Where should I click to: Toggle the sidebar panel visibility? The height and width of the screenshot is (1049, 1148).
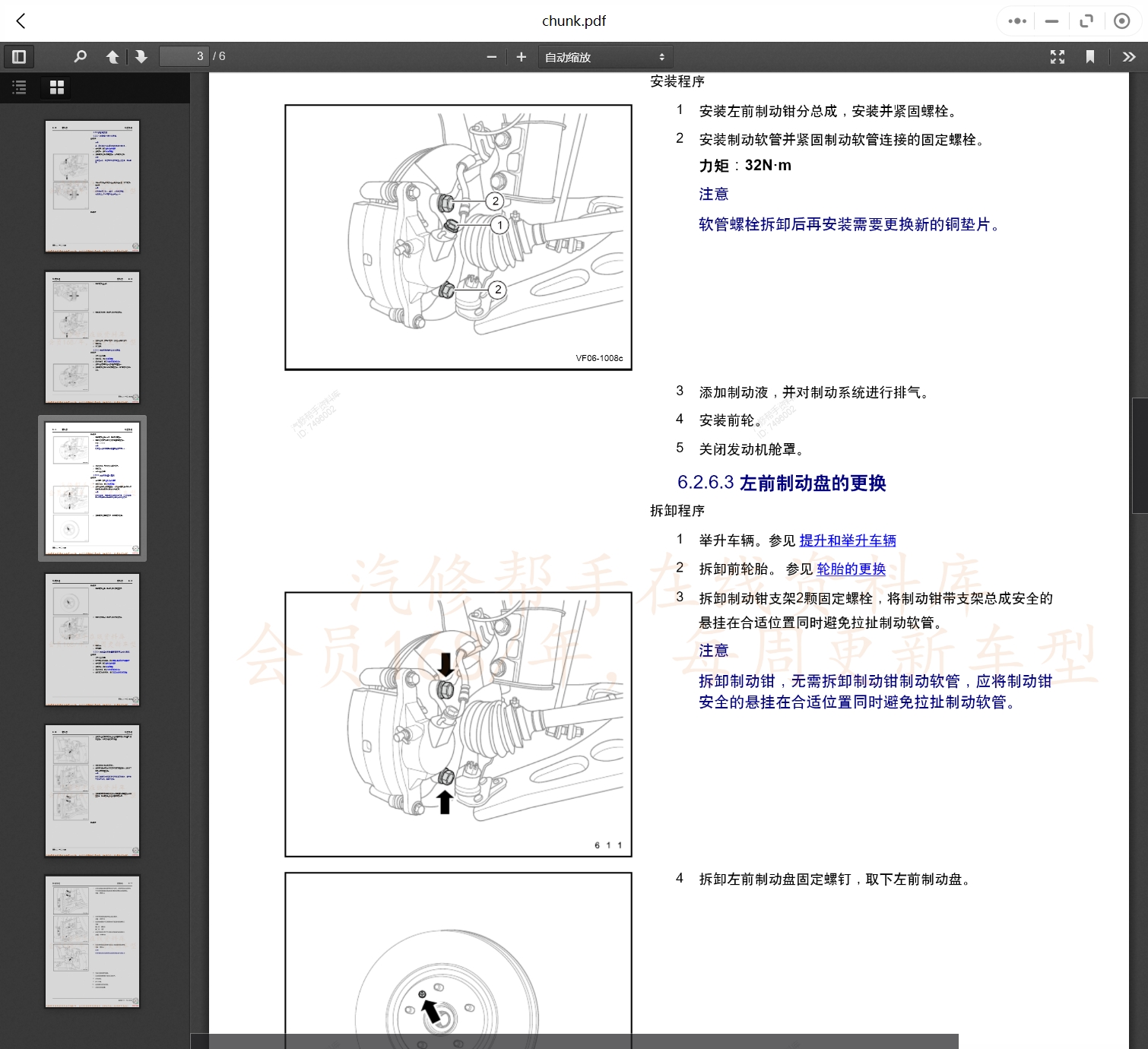click(x=19, y=56)
